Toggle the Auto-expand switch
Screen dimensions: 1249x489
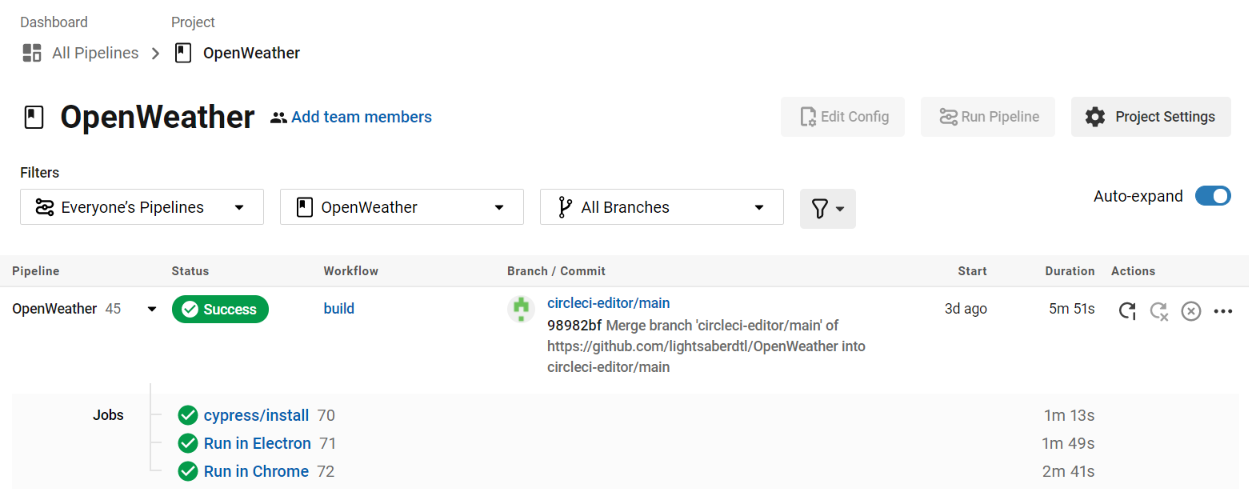(1213, 196)
